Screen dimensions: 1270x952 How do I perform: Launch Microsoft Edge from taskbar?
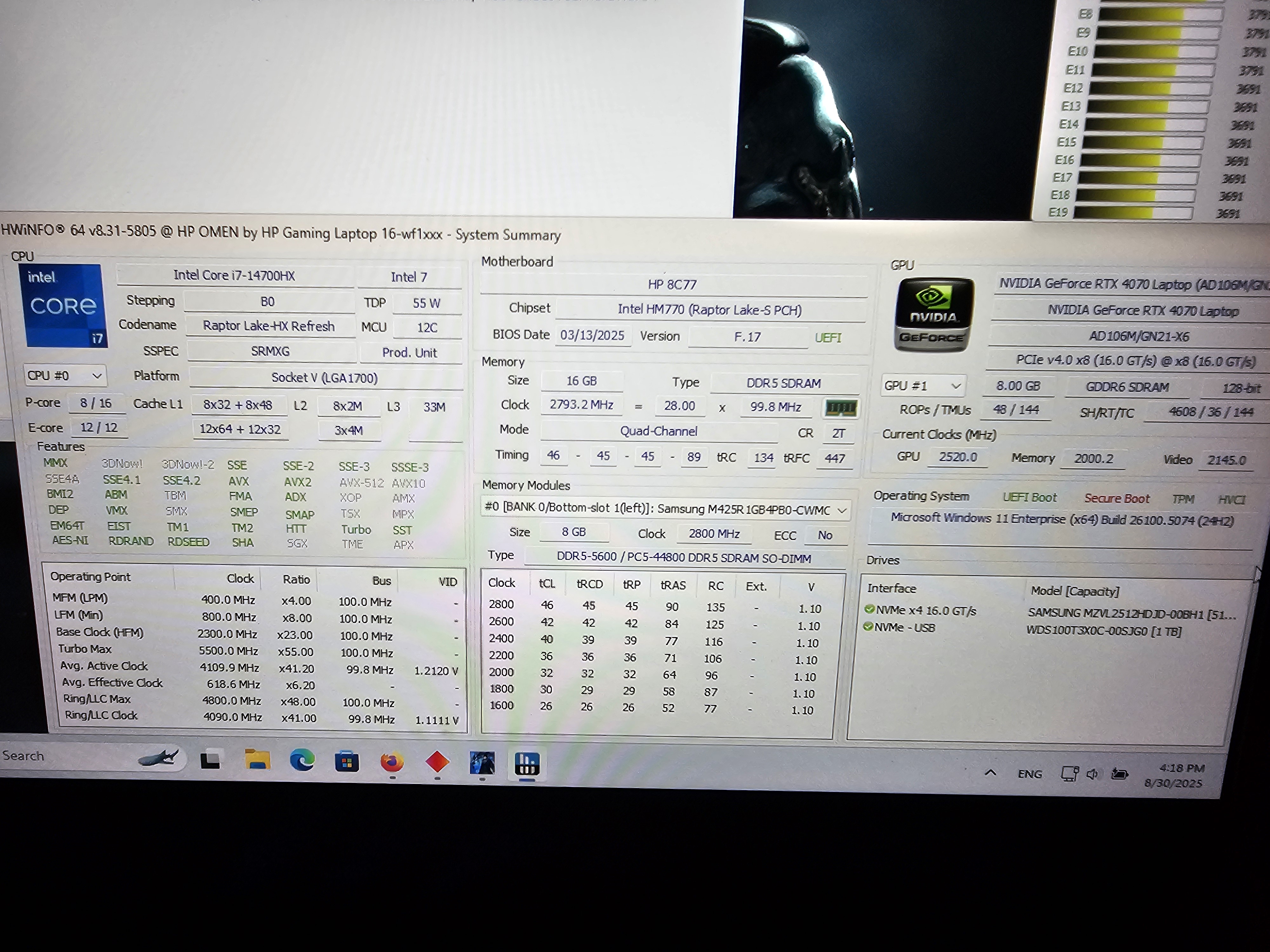(302, 760)
